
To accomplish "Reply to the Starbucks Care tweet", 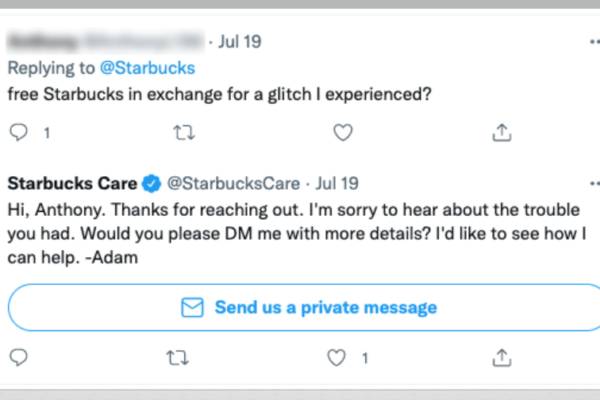I will tap(18, 358).
